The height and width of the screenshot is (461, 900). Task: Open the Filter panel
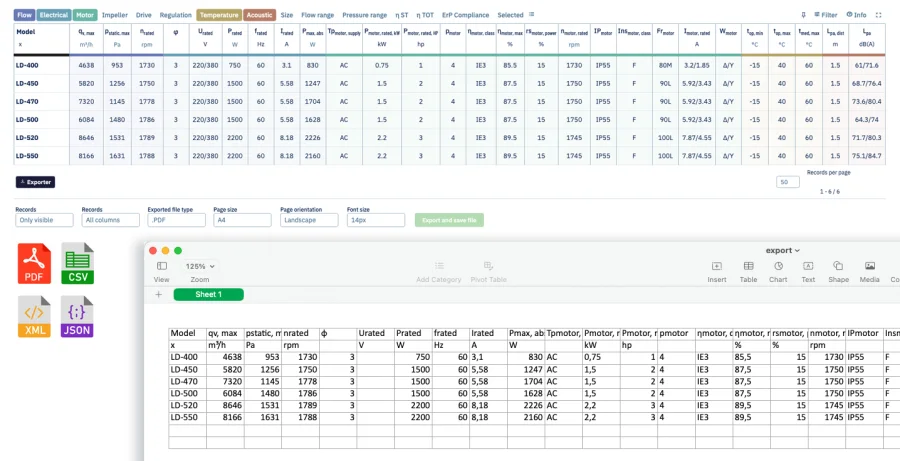click(x=826, y=15)
